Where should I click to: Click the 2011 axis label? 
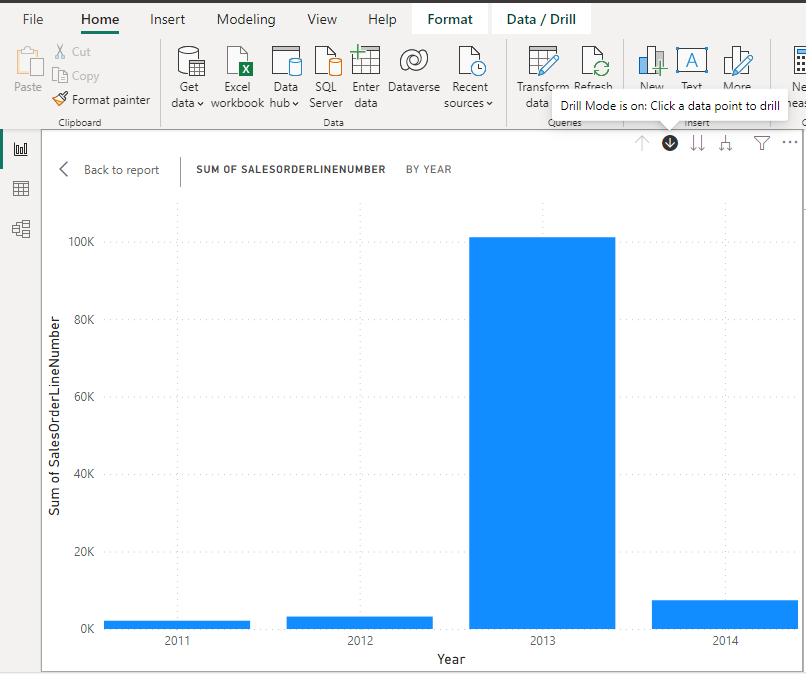click(177, 641)
